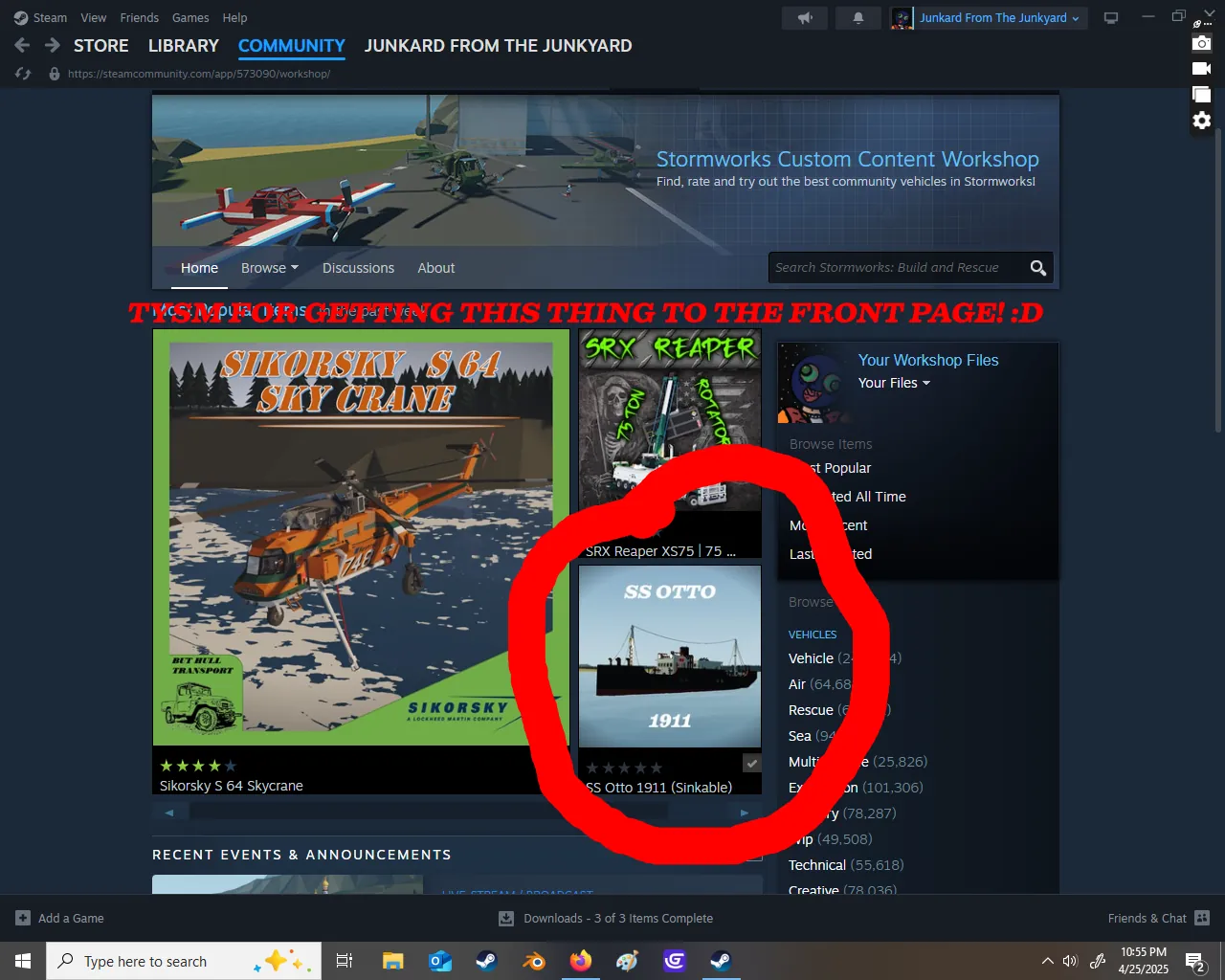Switch to the LIBRARY tab
The height and width of the screenshot is (980, 1225).
pyautogui.click(x=183, y=46)
